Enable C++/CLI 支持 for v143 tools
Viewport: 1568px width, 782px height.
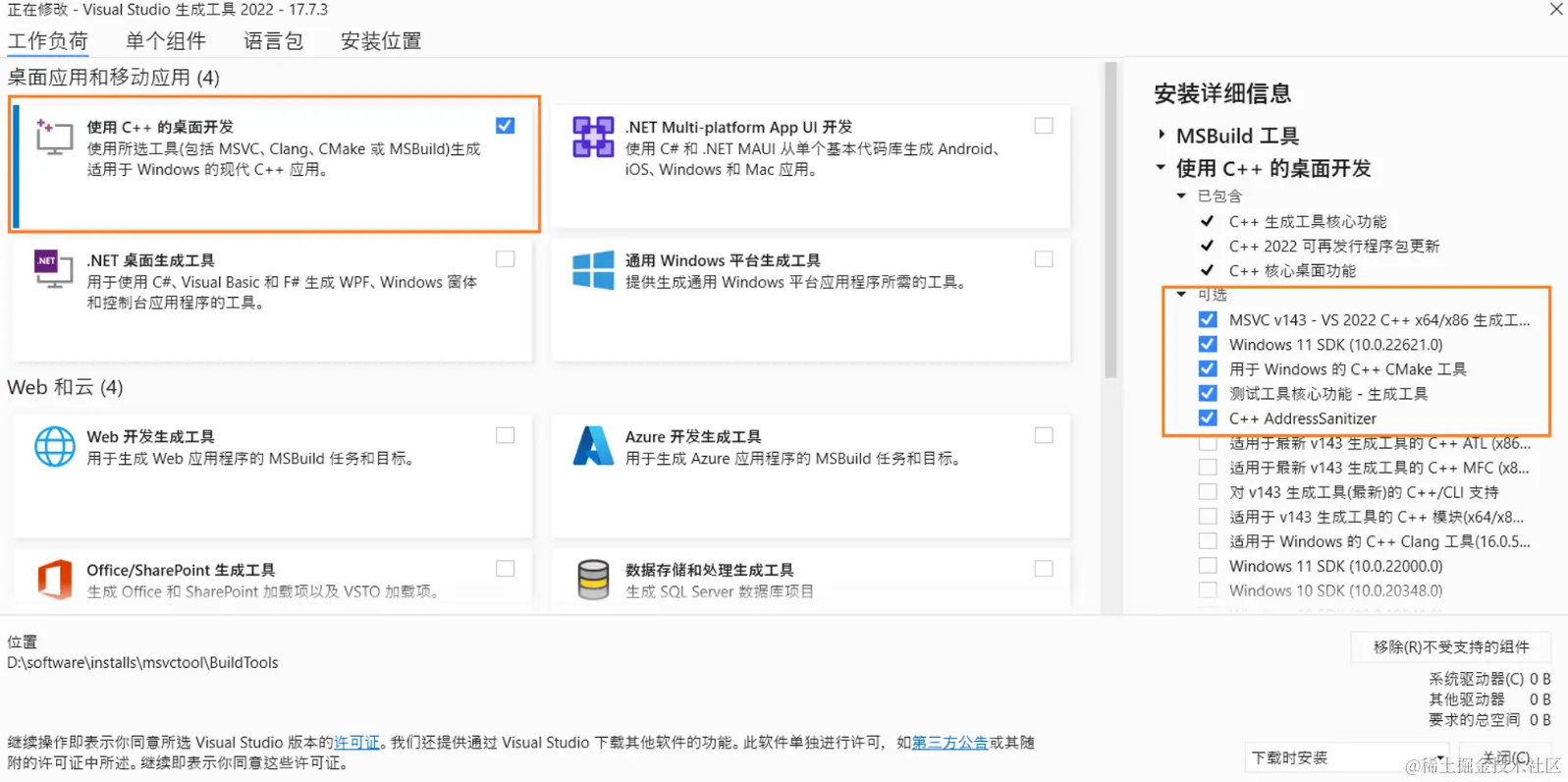1208,492
